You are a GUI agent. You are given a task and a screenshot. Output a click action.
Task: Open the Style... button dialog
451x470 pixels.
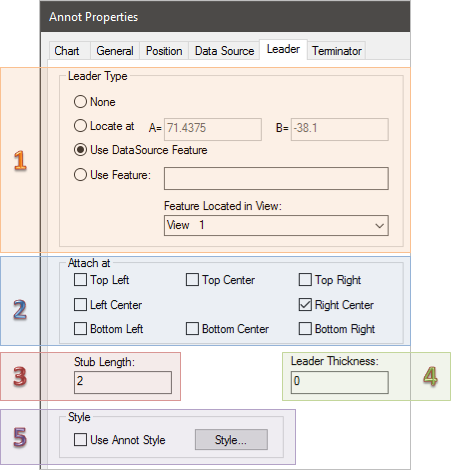point(231,440)
